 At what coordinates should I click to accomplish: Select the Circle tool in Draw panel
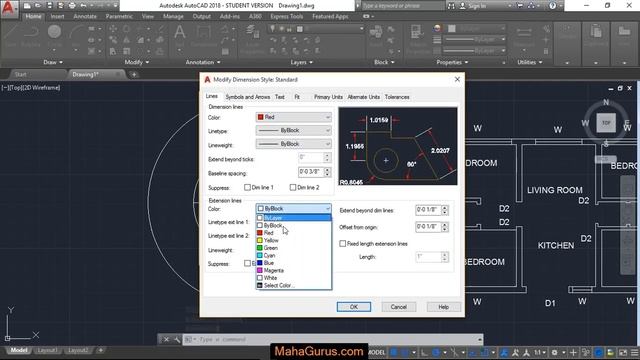pyautogui.click(x=54, y=35)
